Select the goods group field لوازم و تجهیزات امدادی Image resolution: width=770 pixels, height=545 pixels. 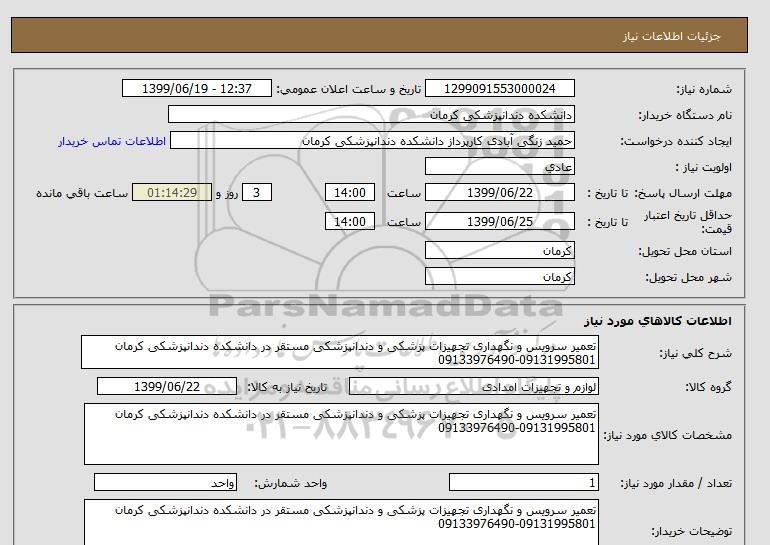473,386
